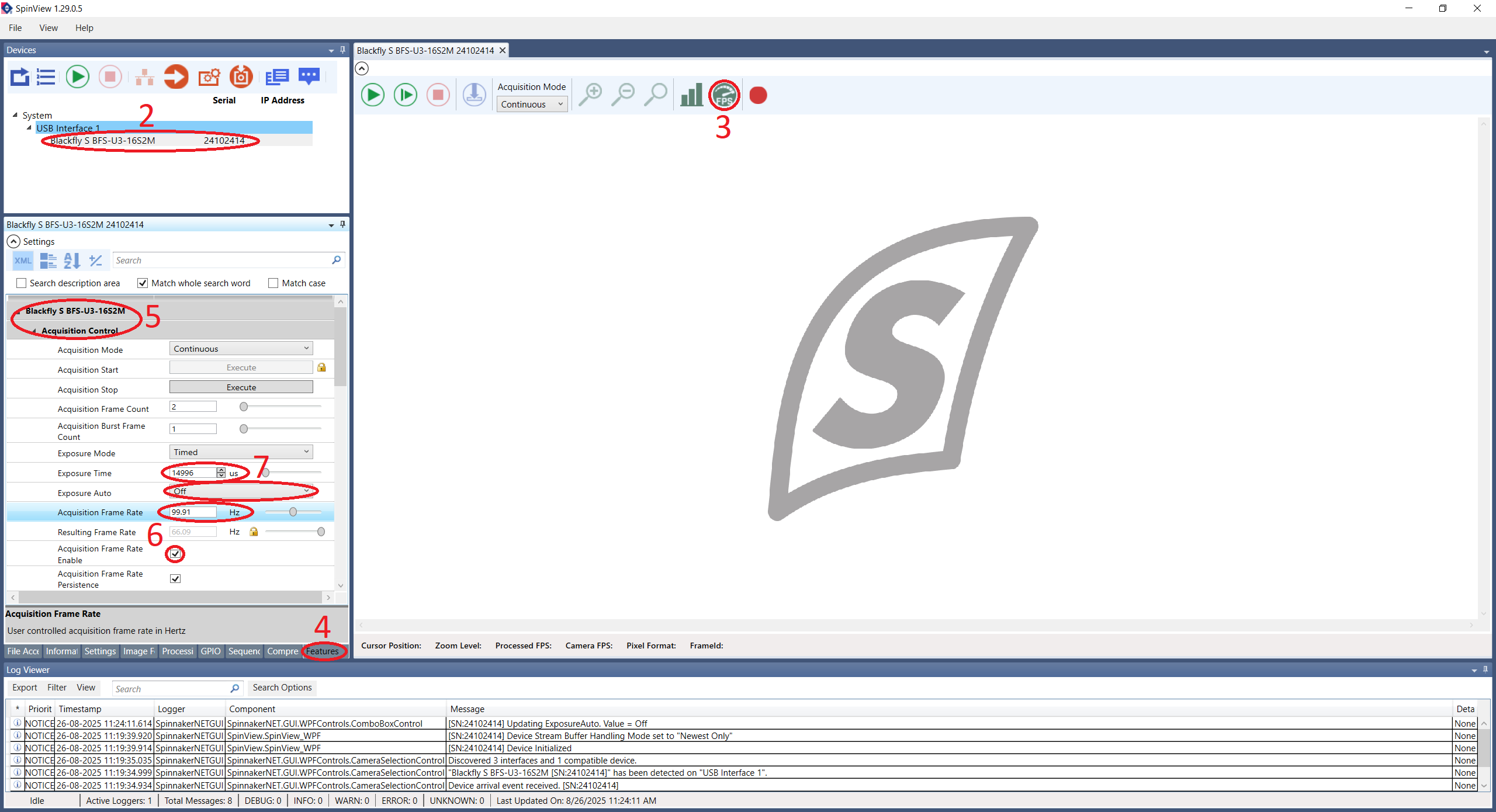Screen dimensions: 1496x812
Task: Click the FPS gauge toolbar icon
Action: pos(724,95)
